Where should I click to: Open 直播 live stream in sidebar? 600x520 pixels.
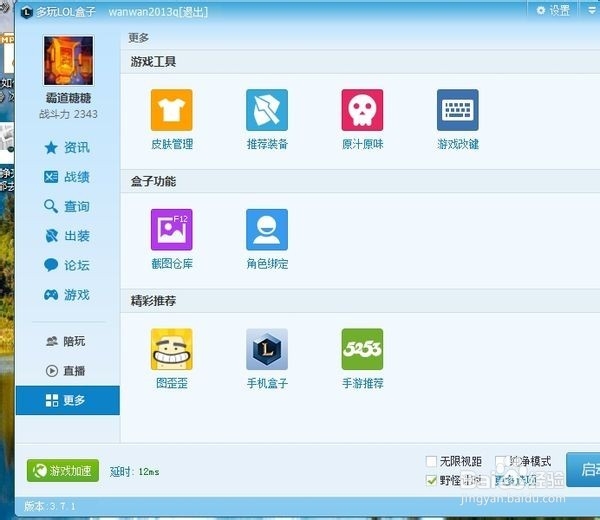click(x=65, y=371)
